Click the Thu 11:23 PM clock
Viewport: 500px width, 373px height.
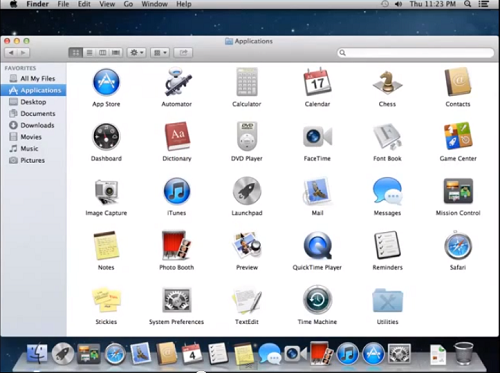coord(433,4)
